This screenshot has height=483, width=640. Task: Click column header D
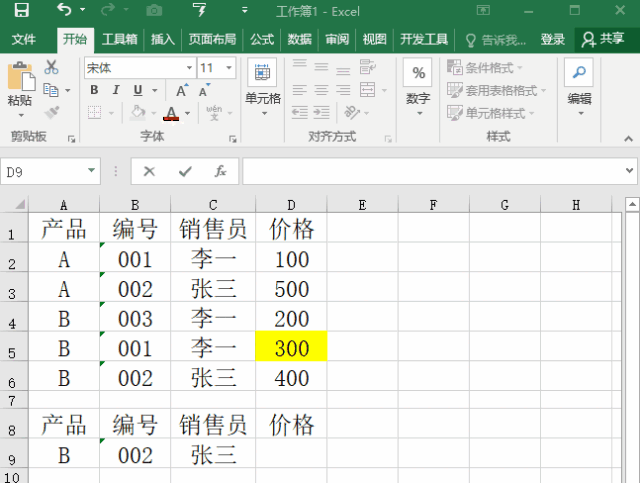click(291, 205)
